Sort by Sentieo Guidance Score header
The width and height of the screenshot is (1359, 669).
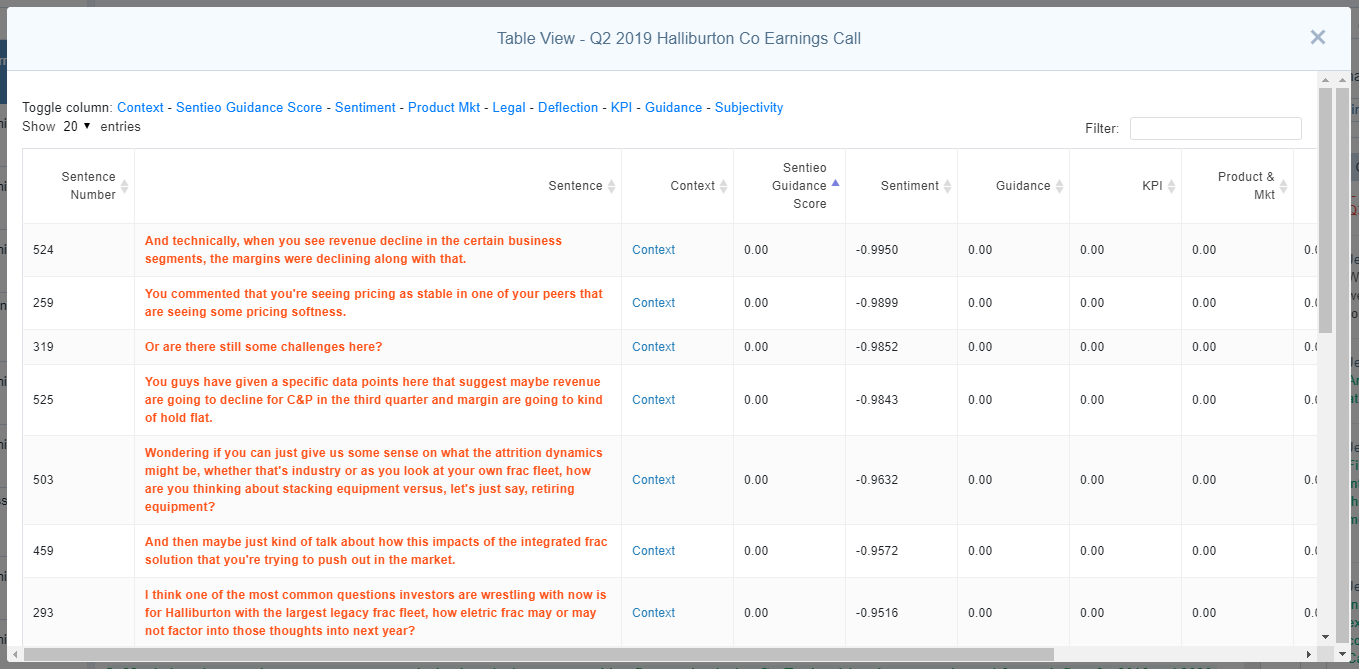tap(789, 186)
